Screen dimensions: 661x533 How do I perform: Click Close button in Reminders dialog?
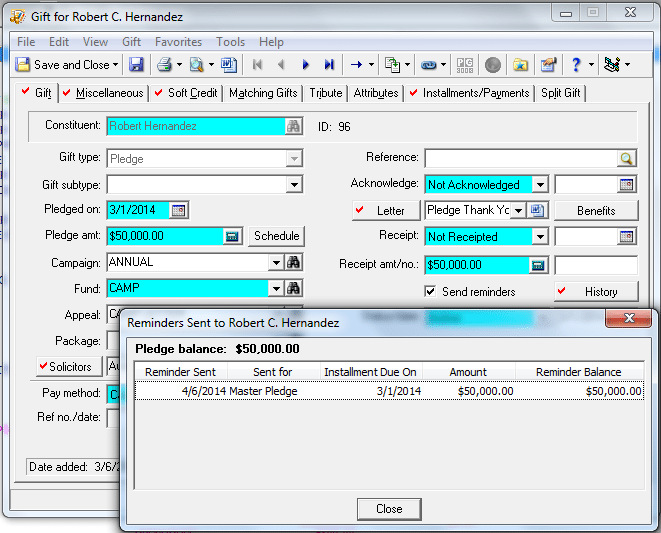pos(389,509)
